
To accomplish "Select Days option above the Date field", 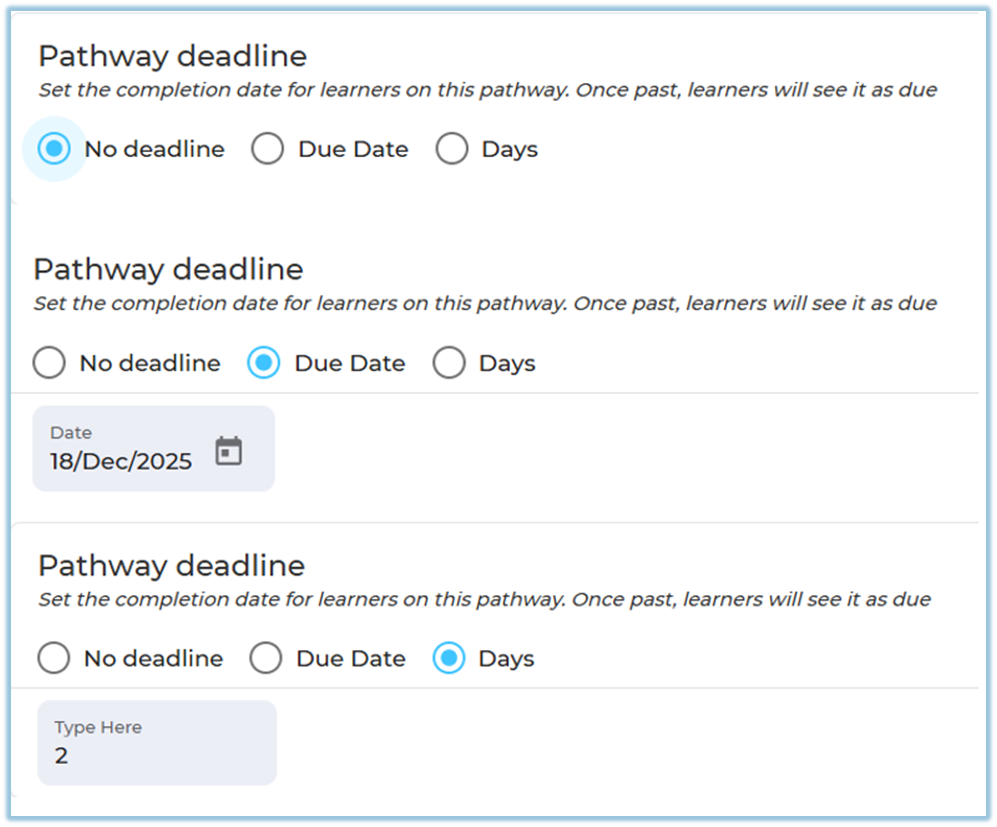I will (449, 363).
